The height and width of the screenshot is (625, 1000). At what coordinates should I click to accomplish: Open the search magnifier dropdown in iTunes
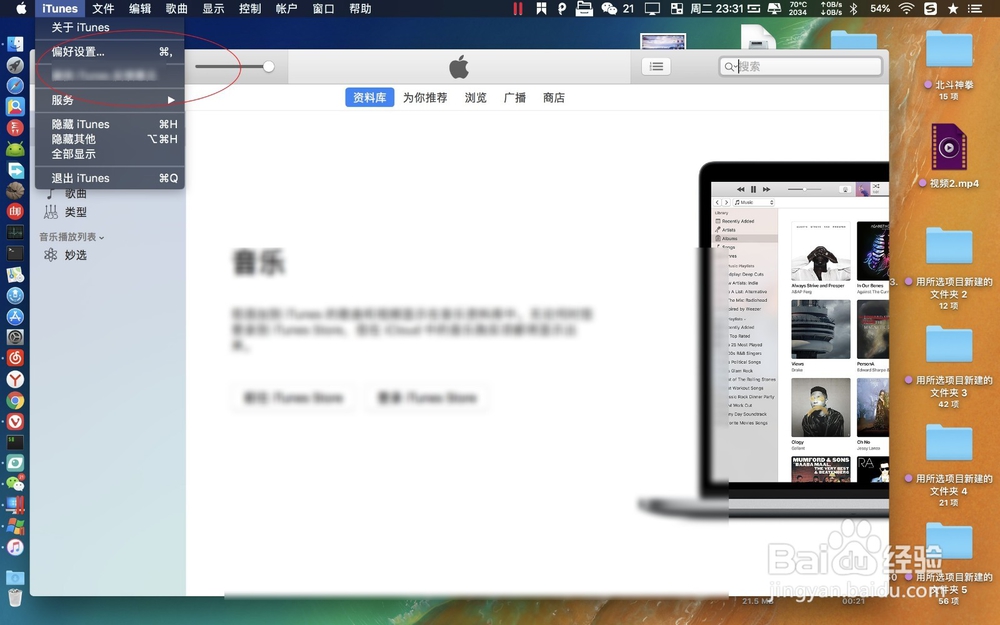point(730,66)
